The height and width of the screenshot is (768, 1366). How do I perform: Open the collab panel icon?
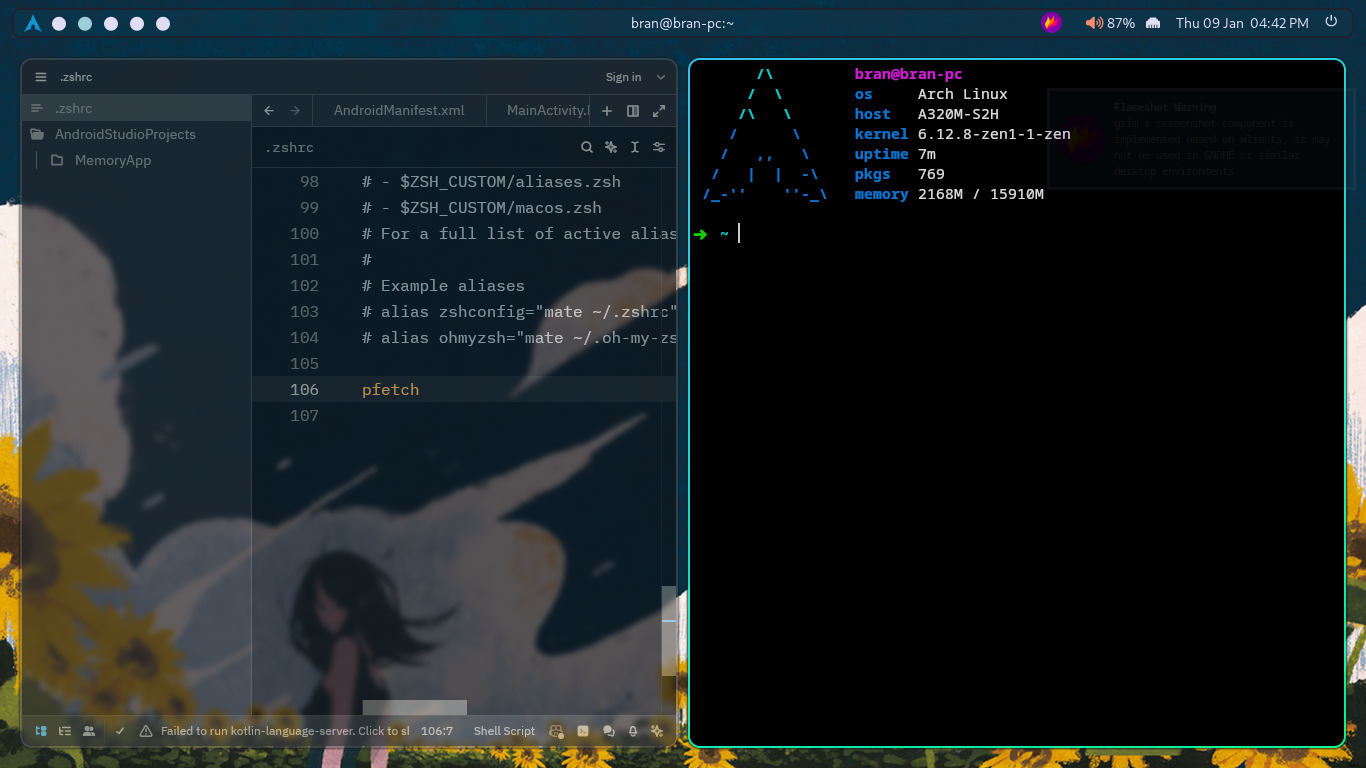tap(89, 731)
